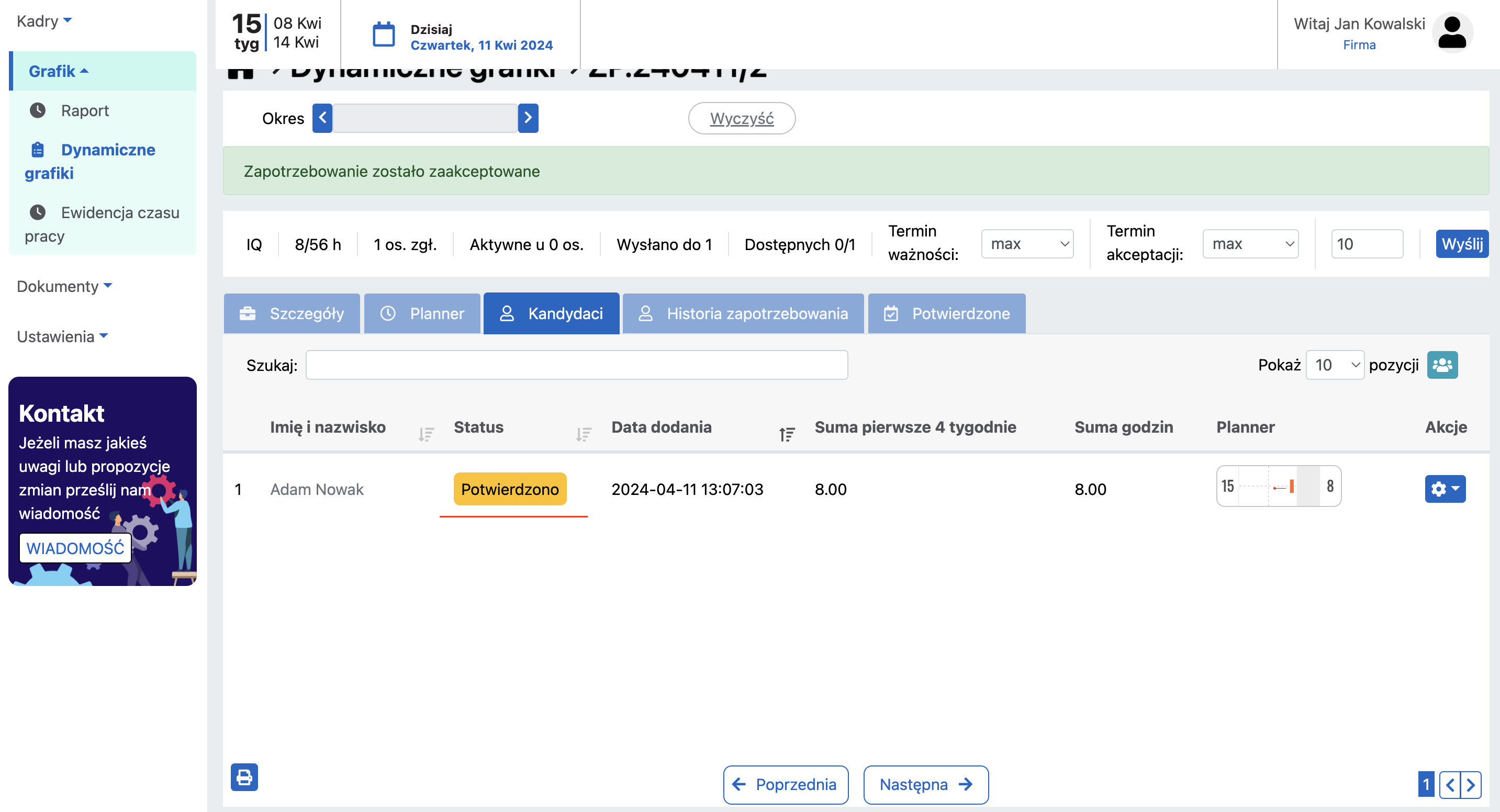Click date link Czwartek, 11 Kwi 2024
The height and width of the screenshot is (812, 1500).
pyautogui.click(x=482, y=46)
